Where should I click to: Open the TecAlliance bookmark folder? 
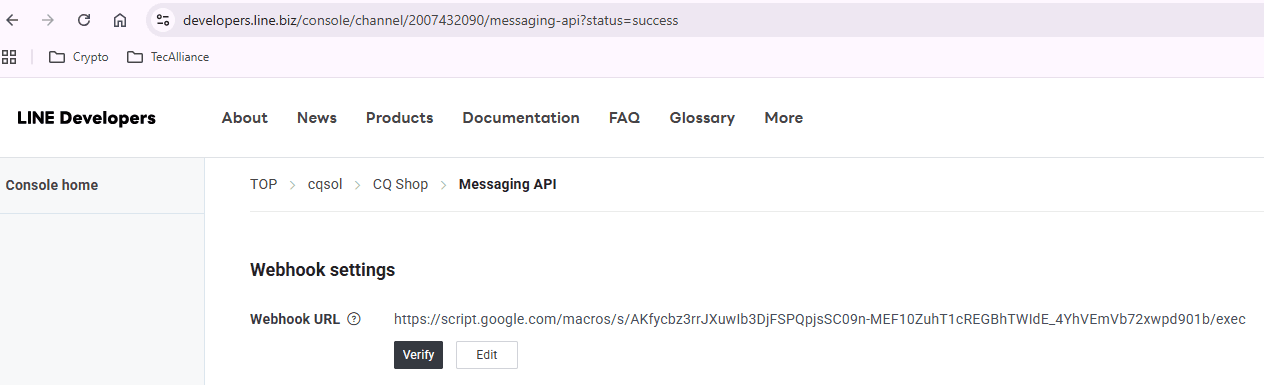(168, 57)
